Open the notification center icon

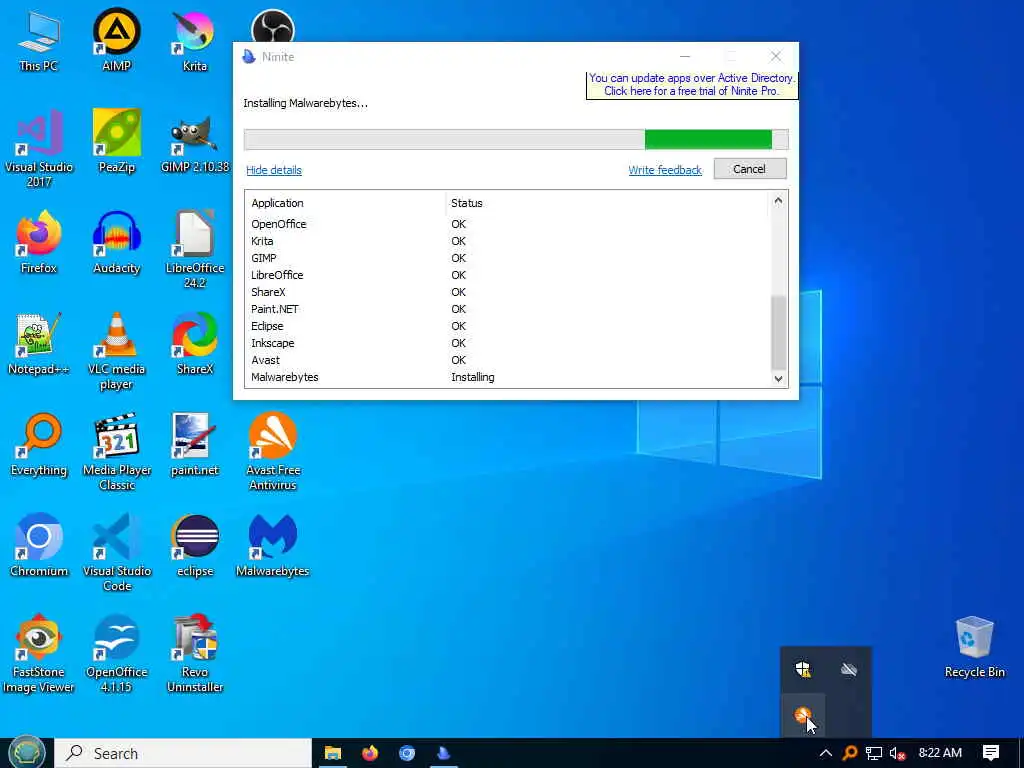(991, 753)
